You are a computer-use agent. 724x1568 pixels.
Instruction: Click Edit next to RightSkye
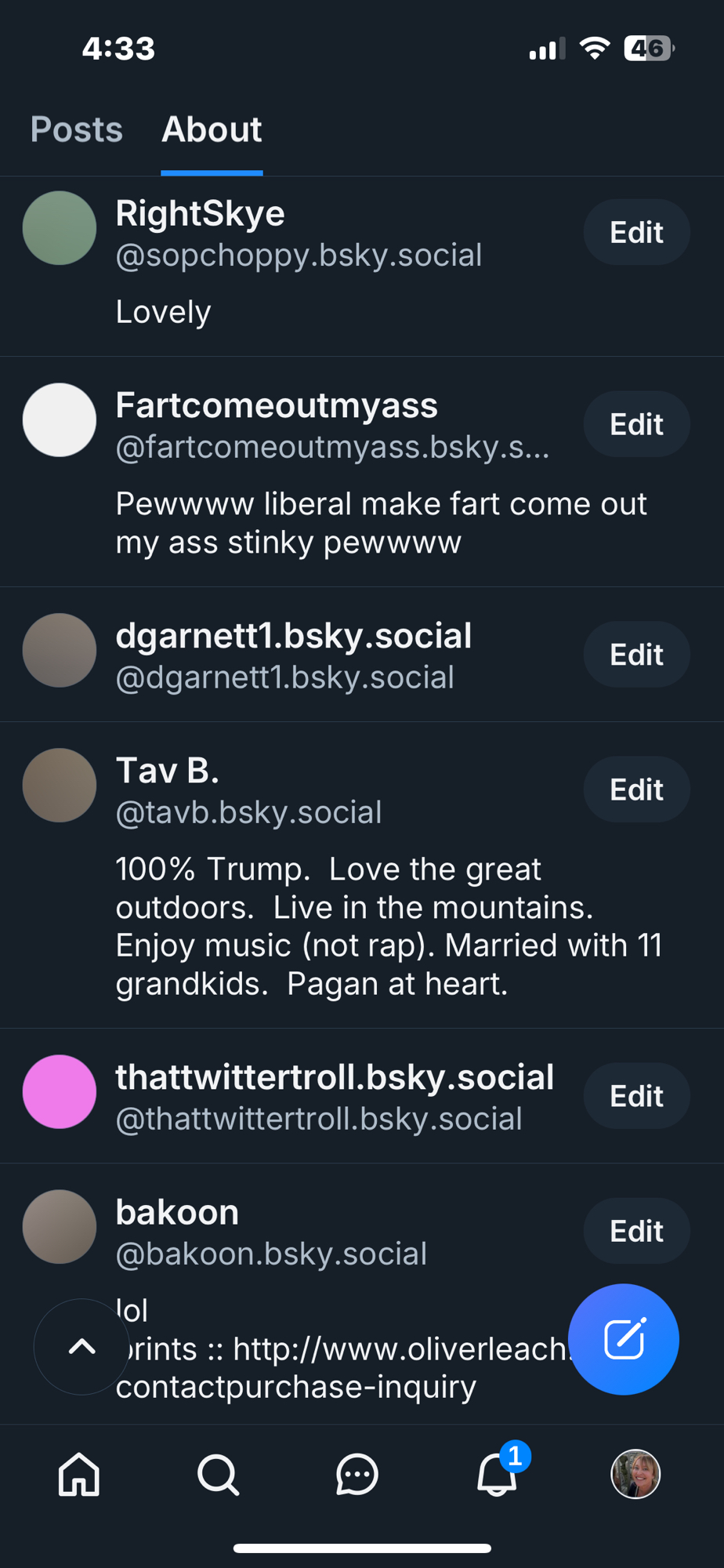[x=636, y=232]
